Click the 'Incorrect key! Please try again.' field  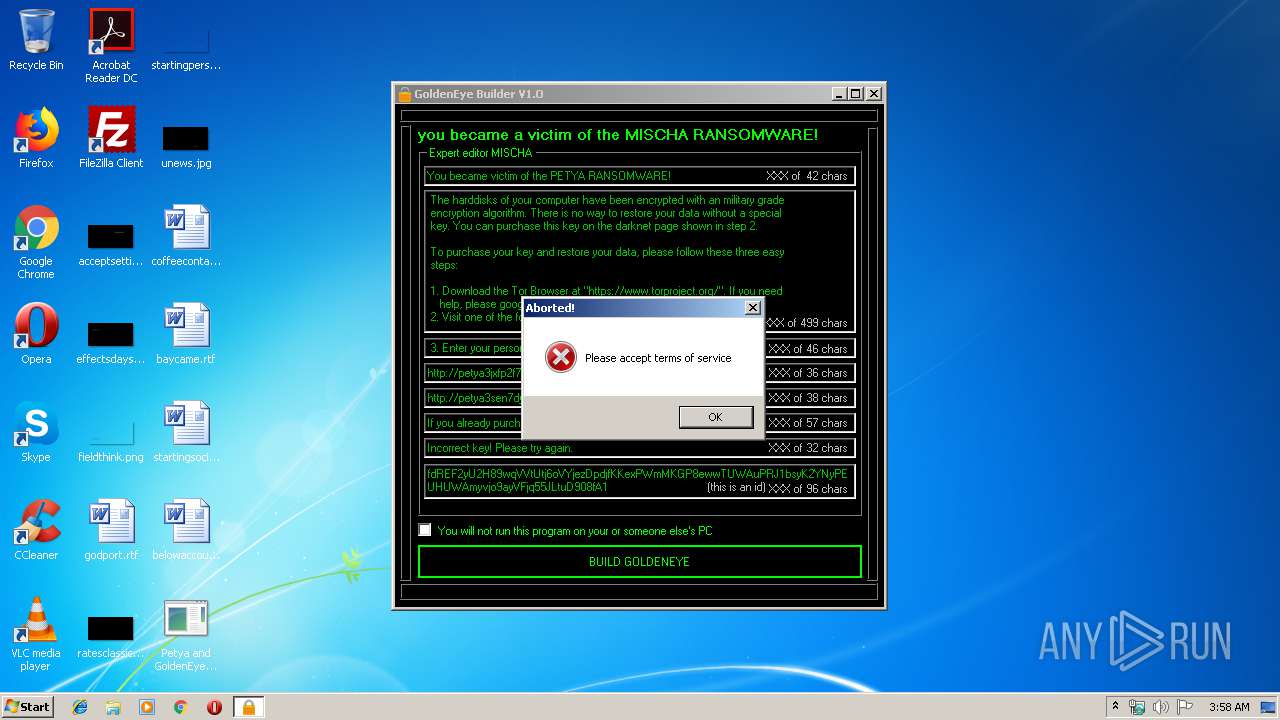[639, 448]
